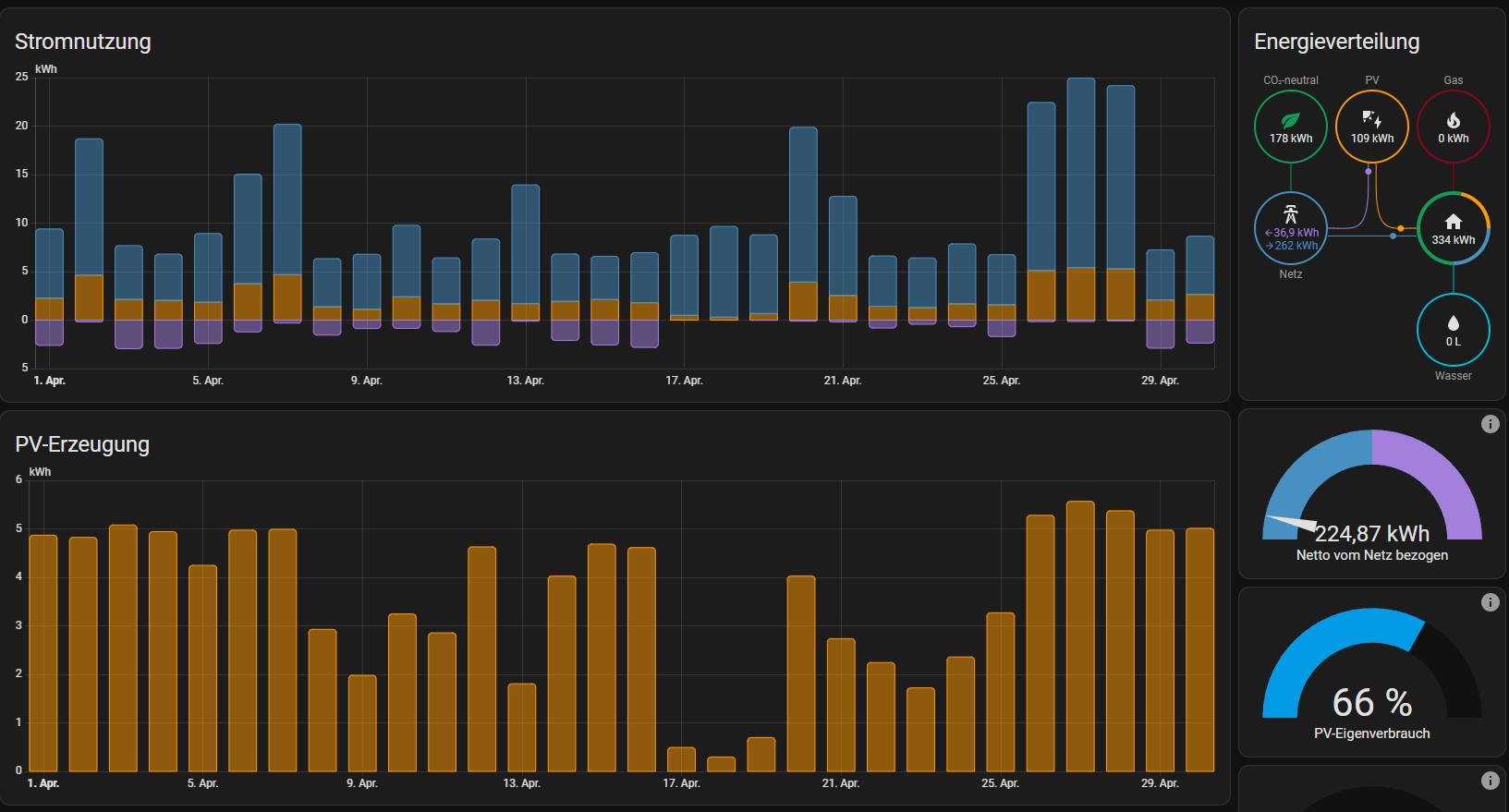Image resolution: width=1509 pixels, height=812 pixels.
Task: Select the '334 kWh' home consumption value
Action: [1454, 240]
